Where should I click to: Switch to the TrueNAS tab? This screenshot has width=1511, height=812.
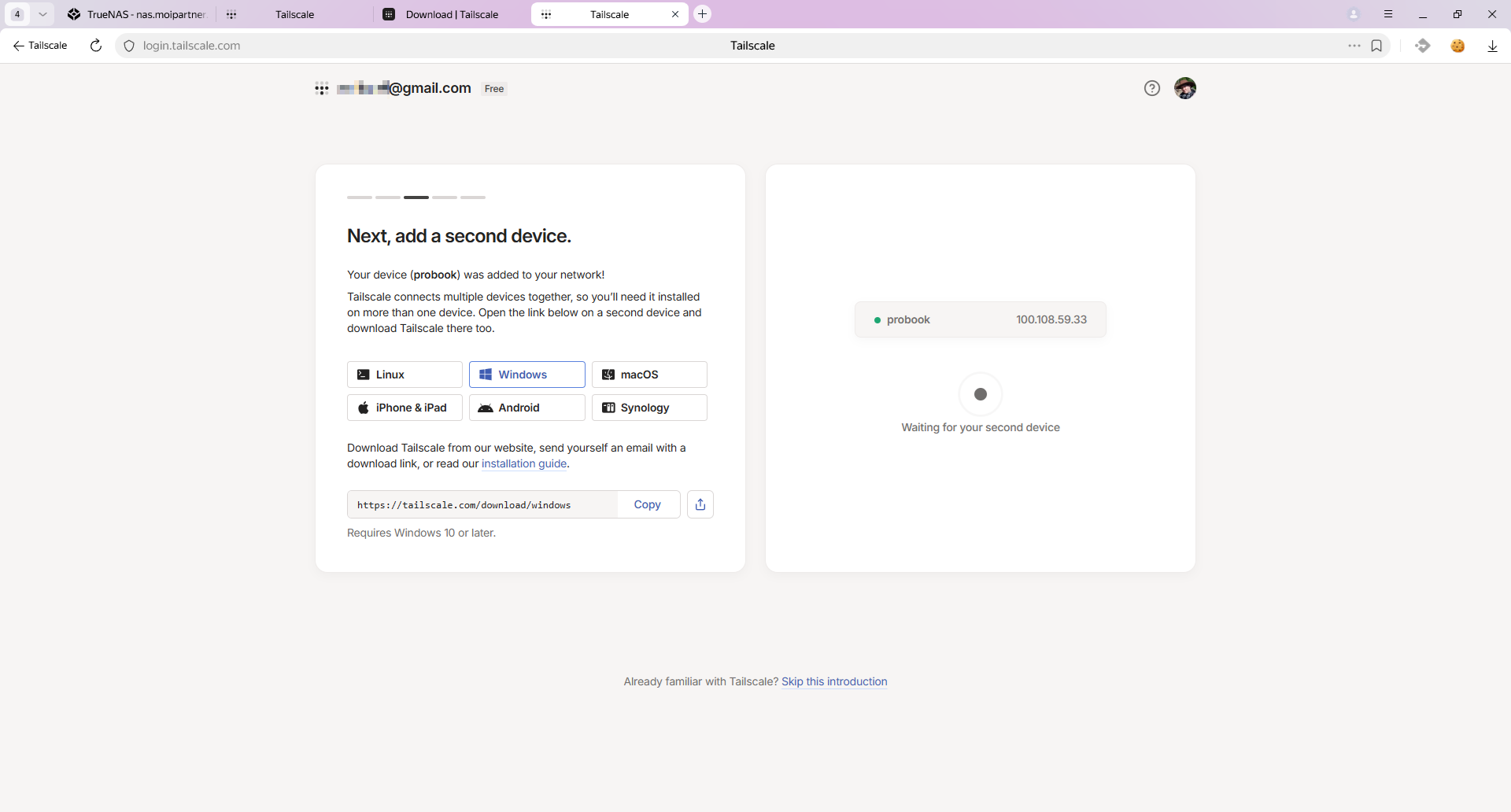[x=138, y=14]
